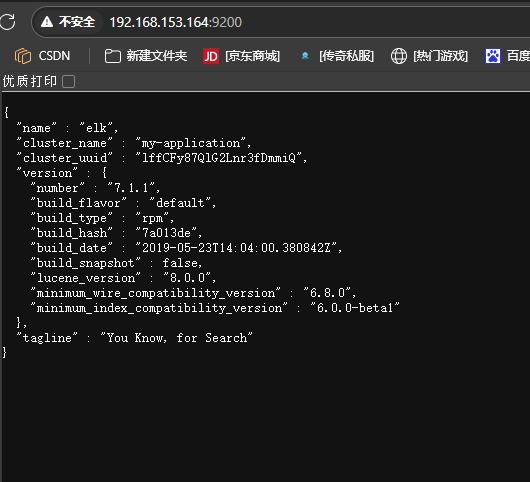Click the Baidu paw icon
The image size is (530, 482).
click(493, 56)
